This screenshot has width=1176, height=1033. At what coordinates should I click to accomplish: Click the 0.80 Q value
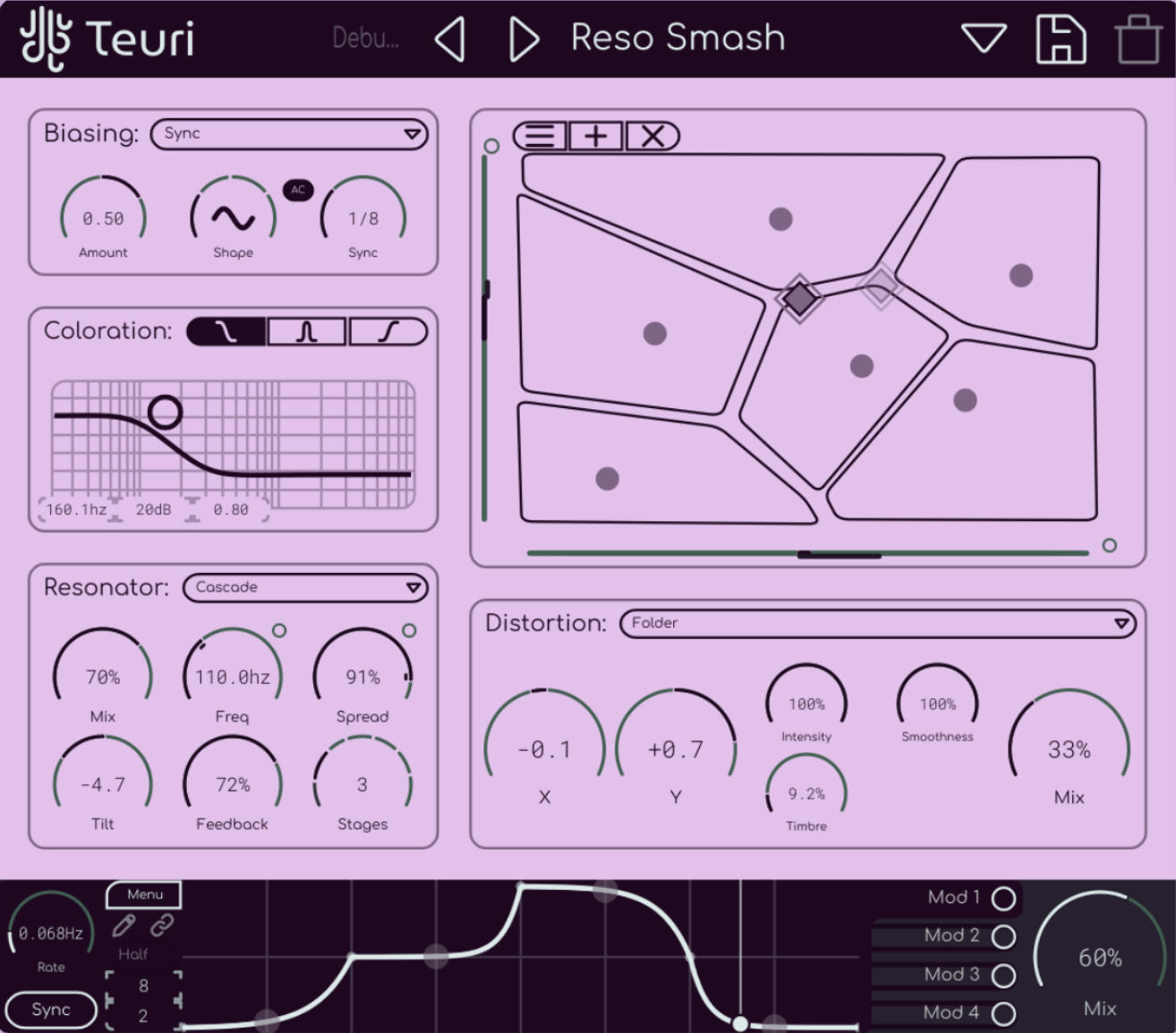pos(230,509)
